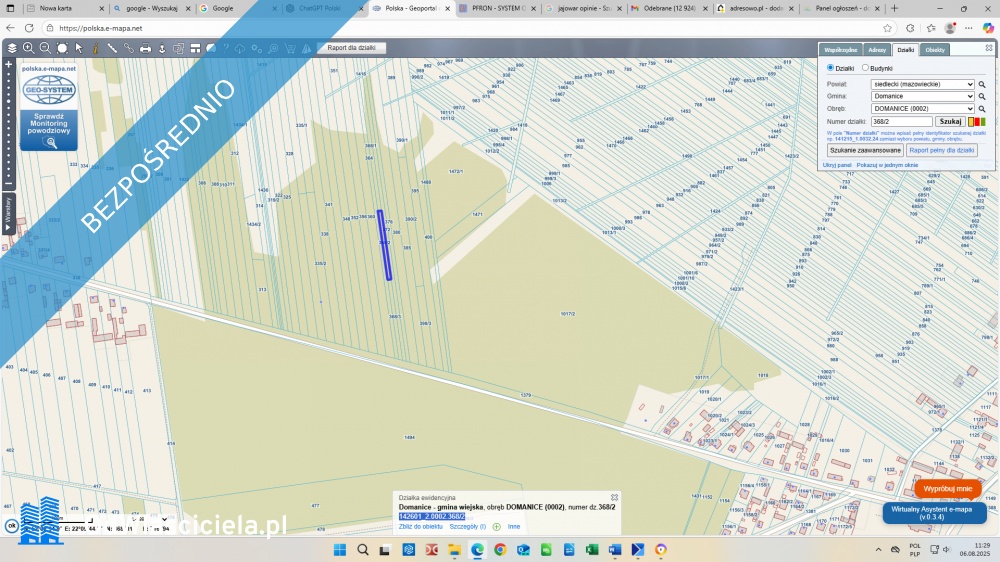
Task: Select the zoom out magnifier tool
Action: pos(45,48)
